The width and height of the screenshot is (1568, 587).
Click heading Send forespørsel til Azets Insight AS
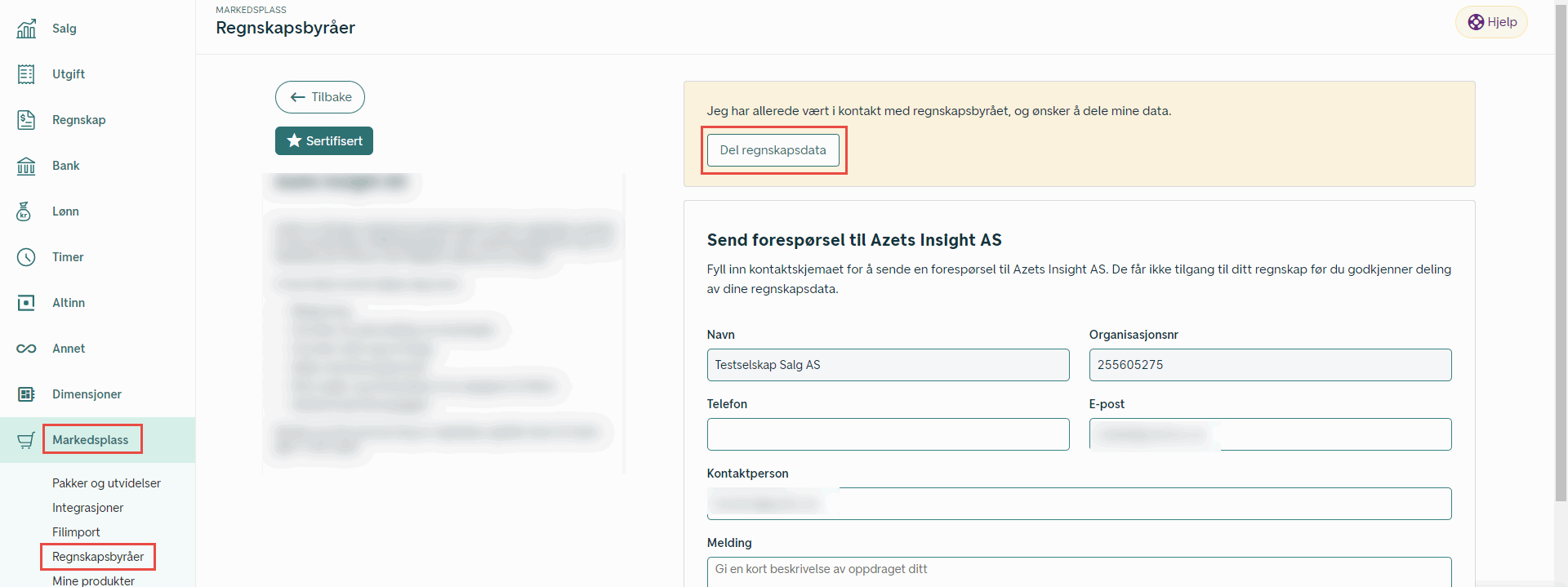click(854, 240)
